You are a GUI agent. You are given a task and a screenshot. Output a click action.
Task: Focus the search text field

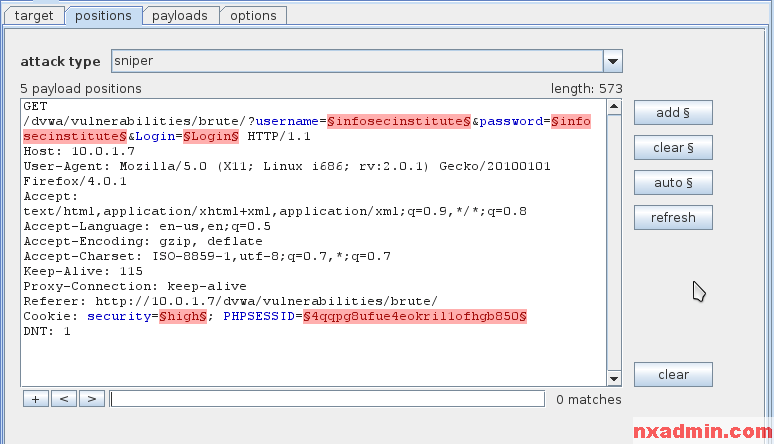point(327,399)
